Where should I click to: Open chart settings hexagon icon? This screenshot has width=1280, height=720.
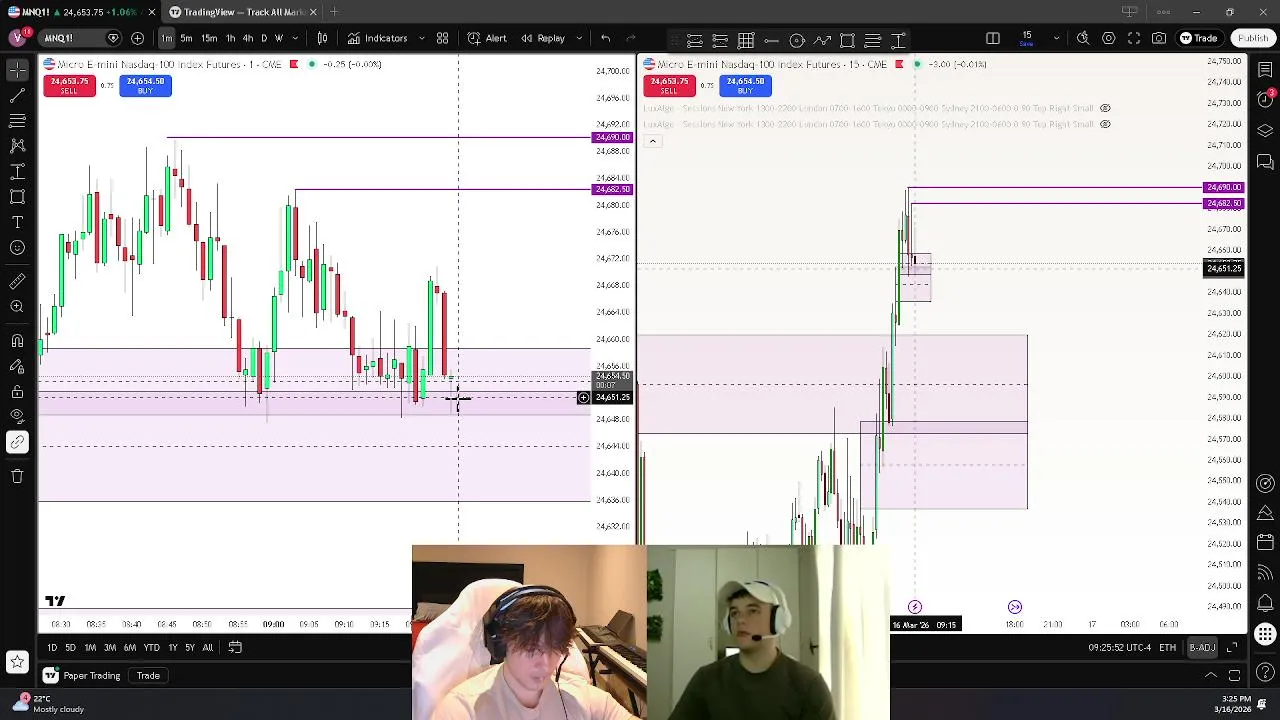[1109, 38]
